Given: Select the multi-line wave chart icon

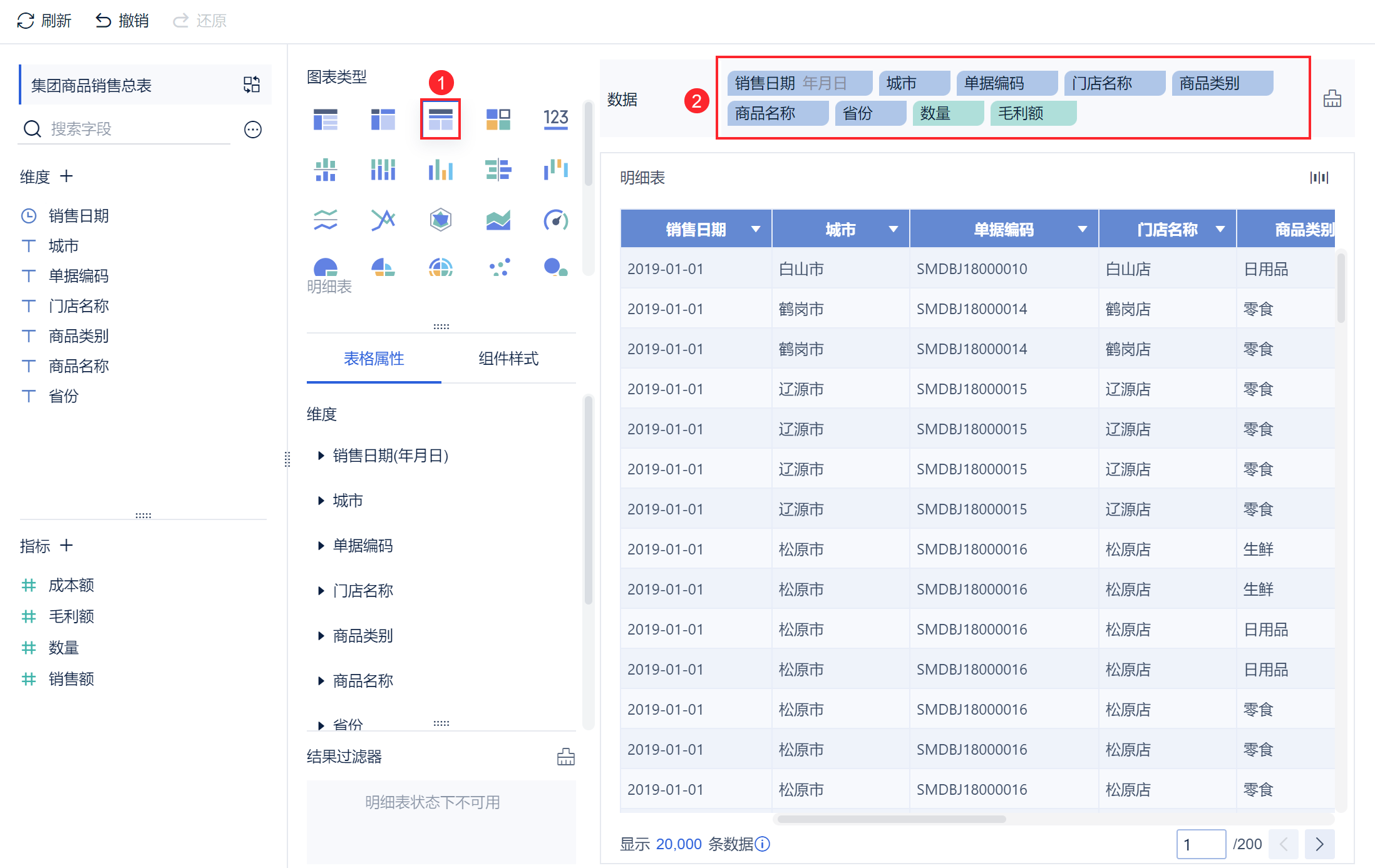Looking at the screenshot, I should [326, 220].
